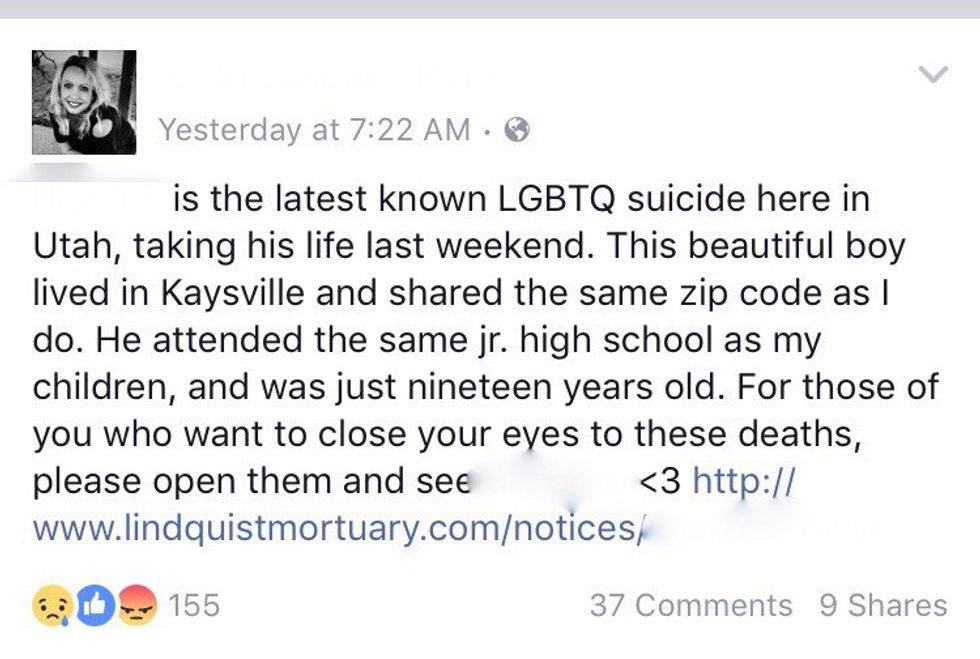View the 9 Shares list
Screen dimensions: 980x659
click(883, 605)
